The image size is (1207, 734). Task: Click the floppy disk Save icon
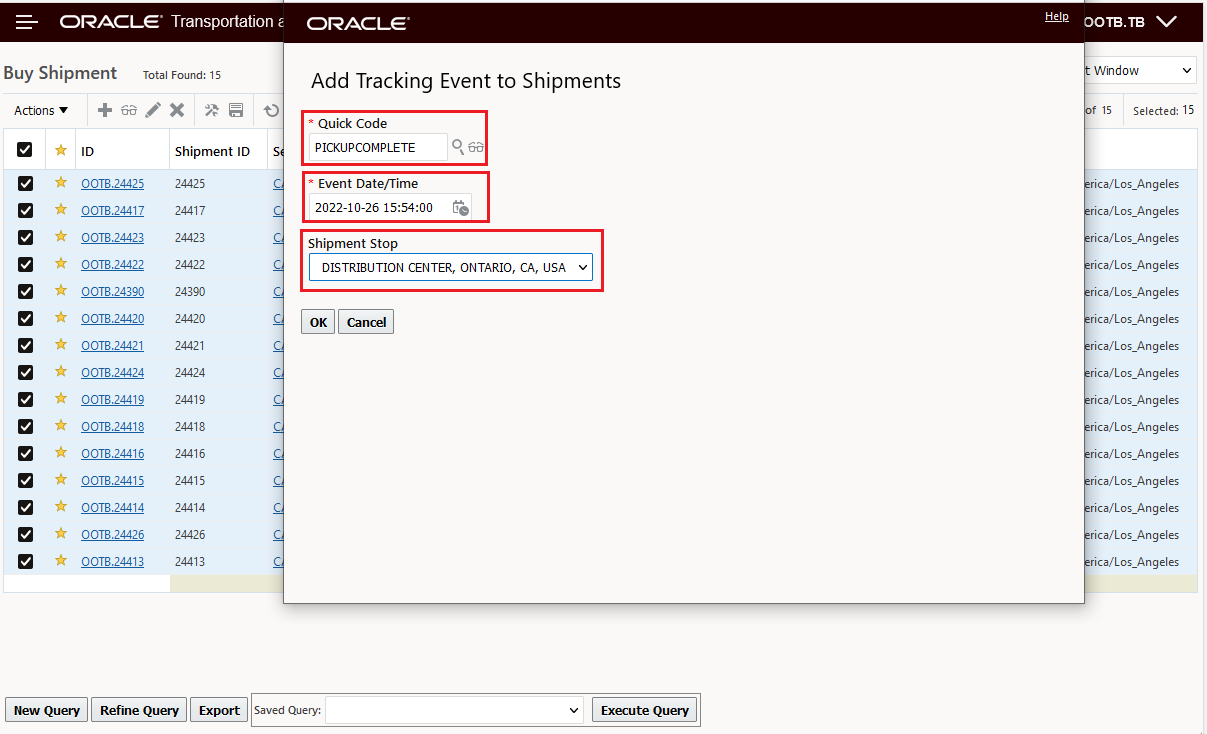(236, 110)
